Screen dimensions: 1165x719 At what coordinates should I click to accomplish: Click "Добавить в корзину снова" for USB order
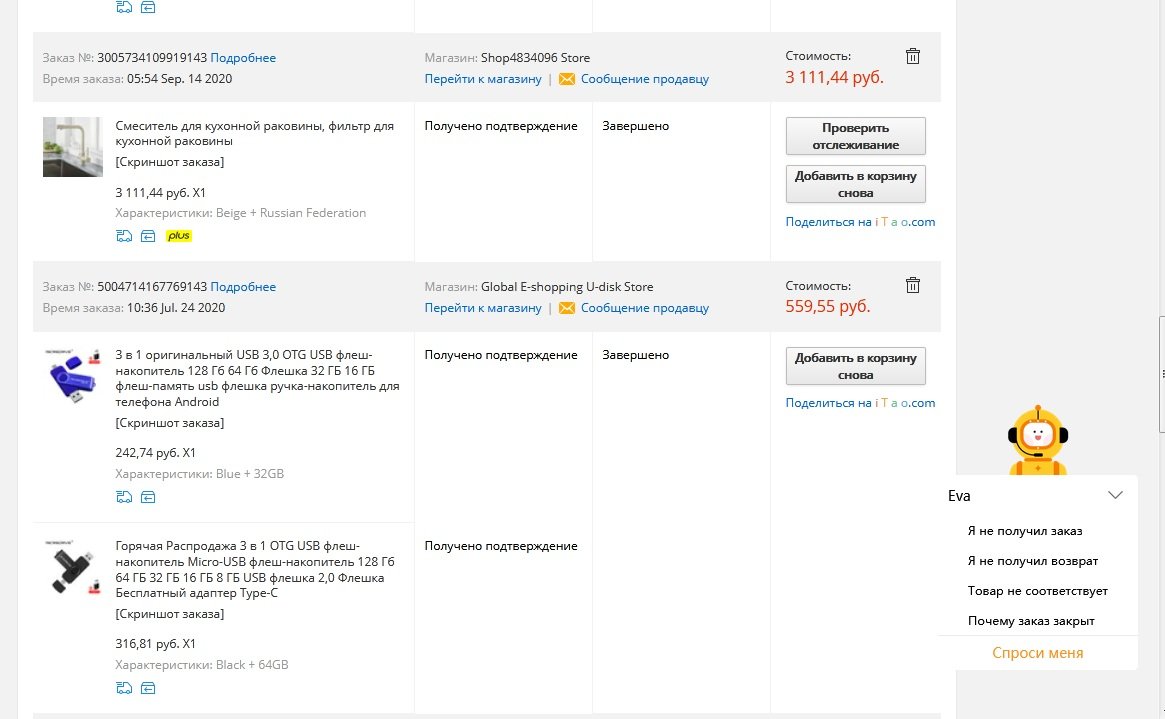pos(855,366)
